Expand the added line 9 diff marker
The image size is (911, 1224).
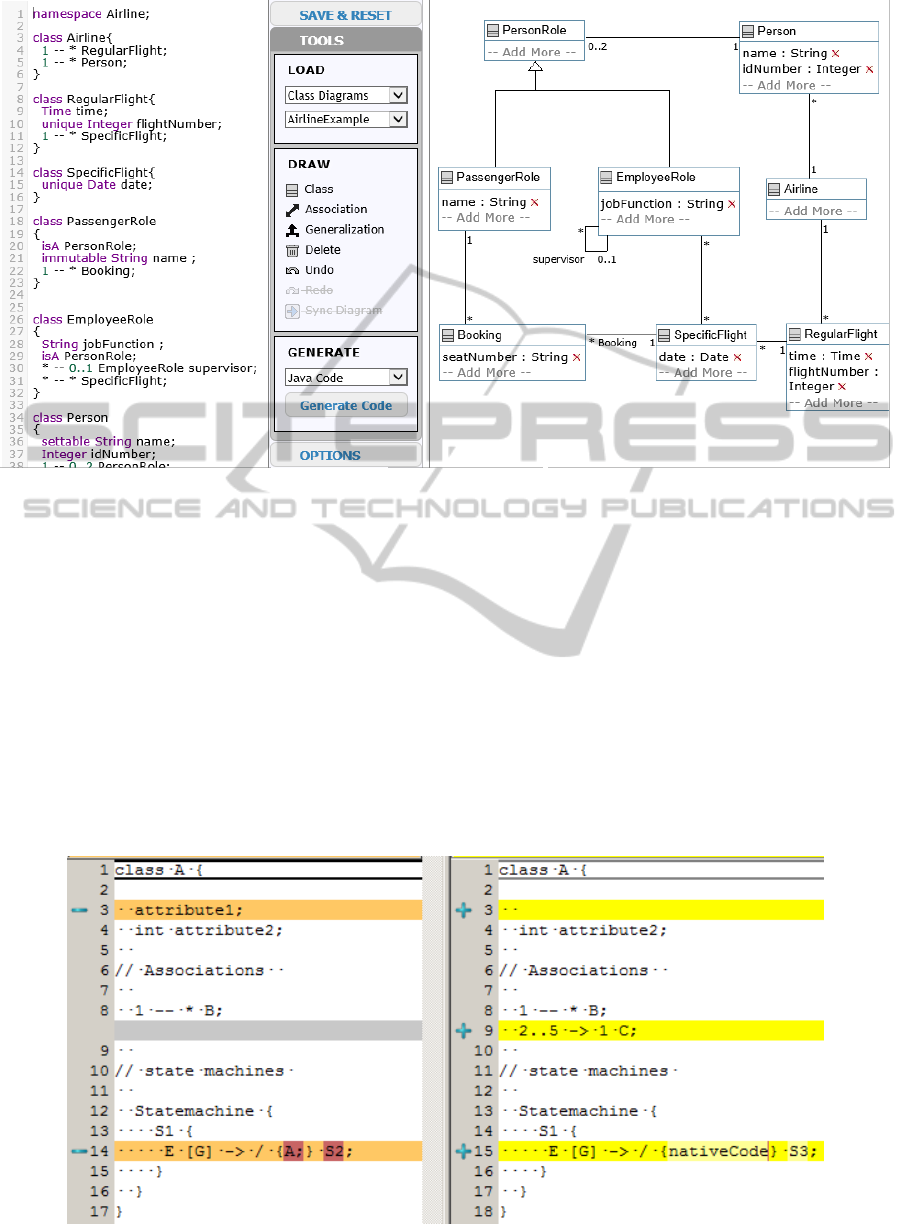463,1030
